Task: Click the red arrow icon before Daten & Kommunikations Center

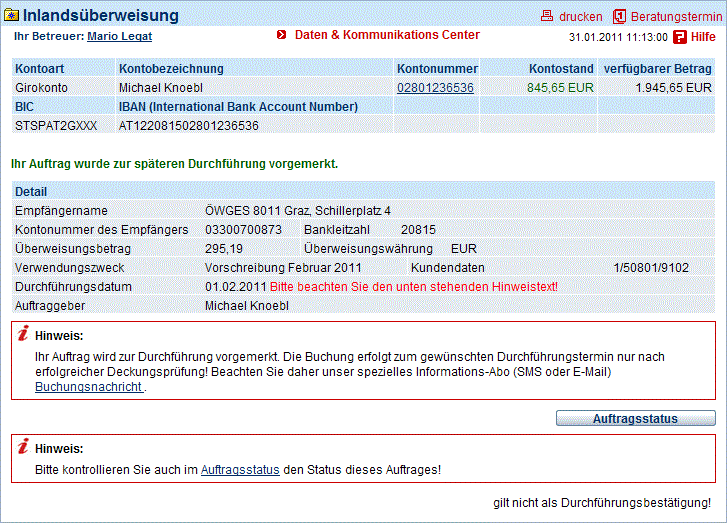Action: click(281, 35)
